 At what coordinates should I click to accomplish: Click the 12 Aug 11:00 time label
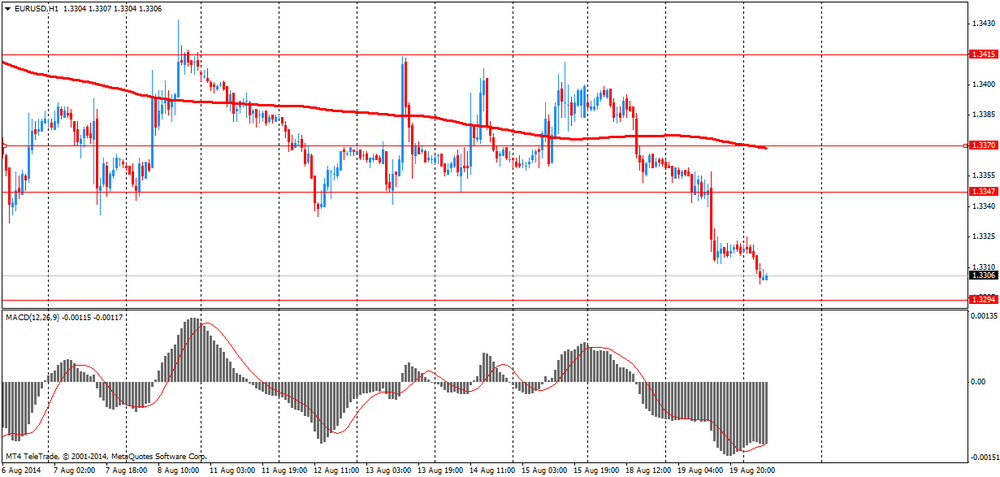pos(336,471)
